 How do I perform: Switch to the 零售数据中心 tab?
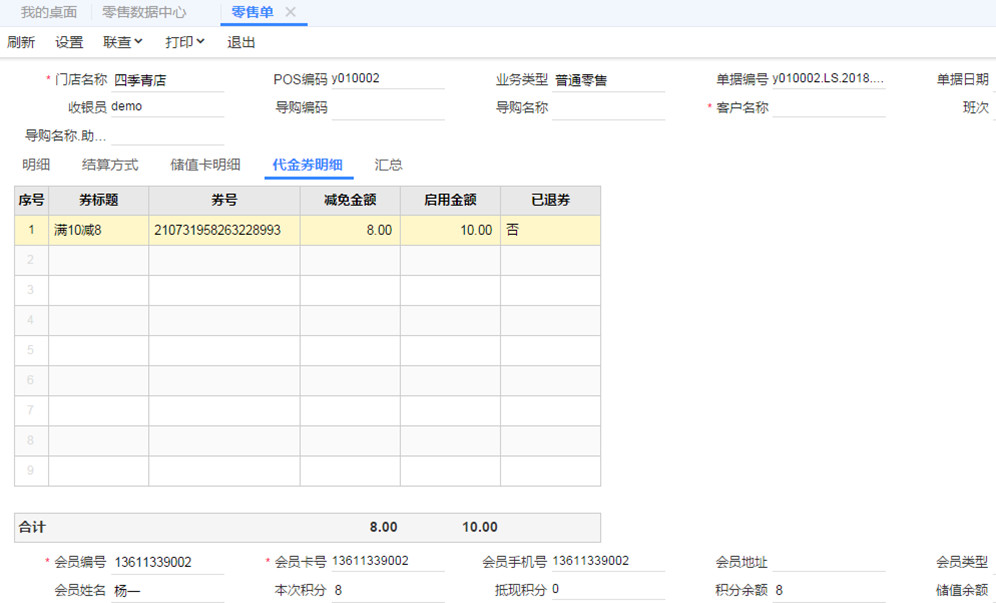click(144, 12)
